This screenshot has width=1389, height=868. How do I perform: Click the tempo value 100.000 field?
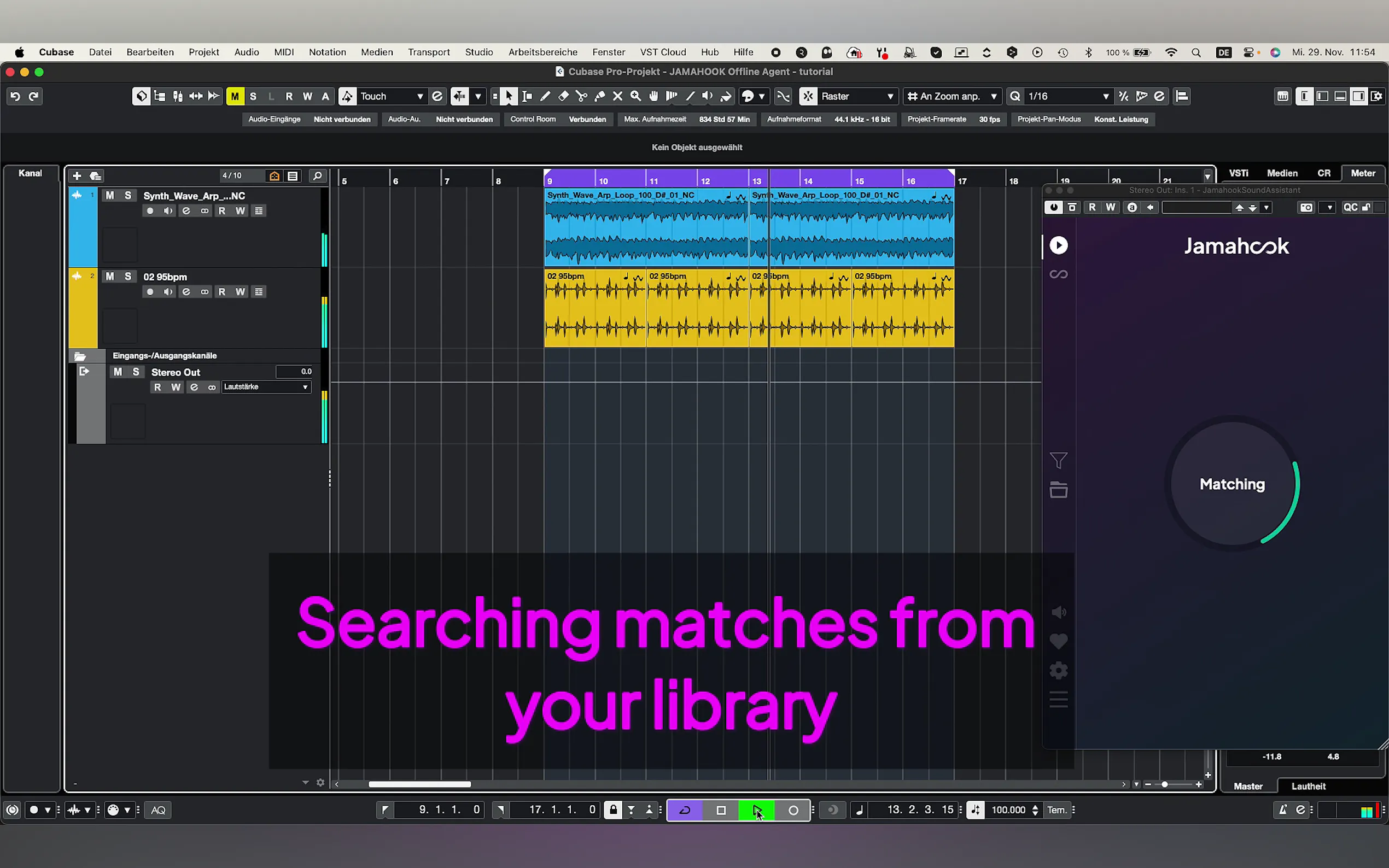(1008, 811)
